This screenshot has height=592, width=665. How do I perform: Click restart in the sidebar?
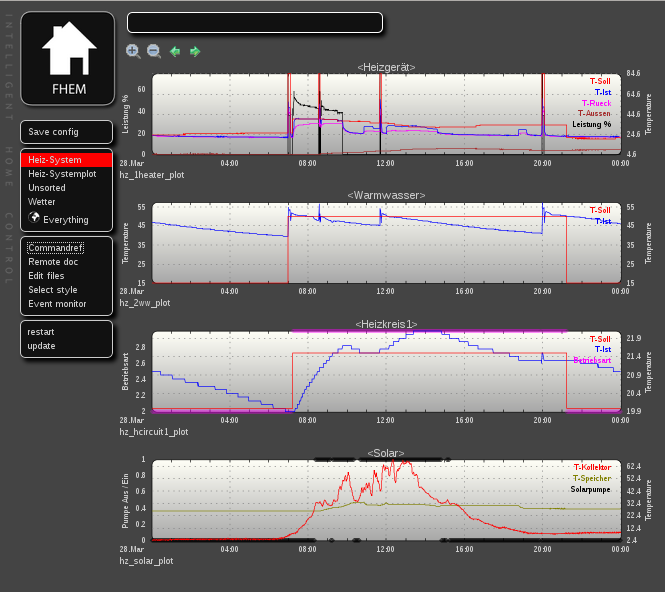point(41,331)
